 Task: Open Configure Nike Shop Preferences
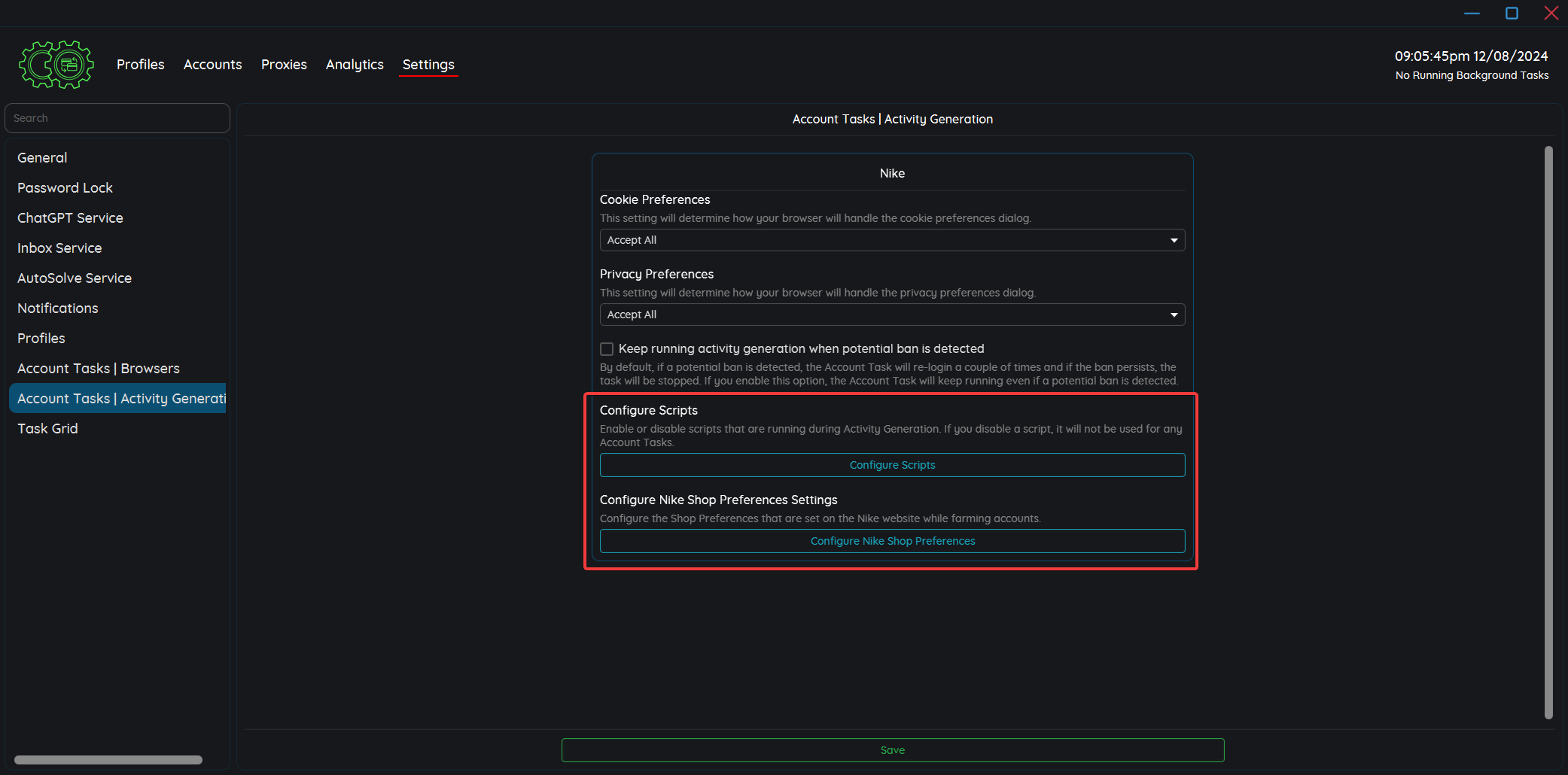(x=892, y=541)
